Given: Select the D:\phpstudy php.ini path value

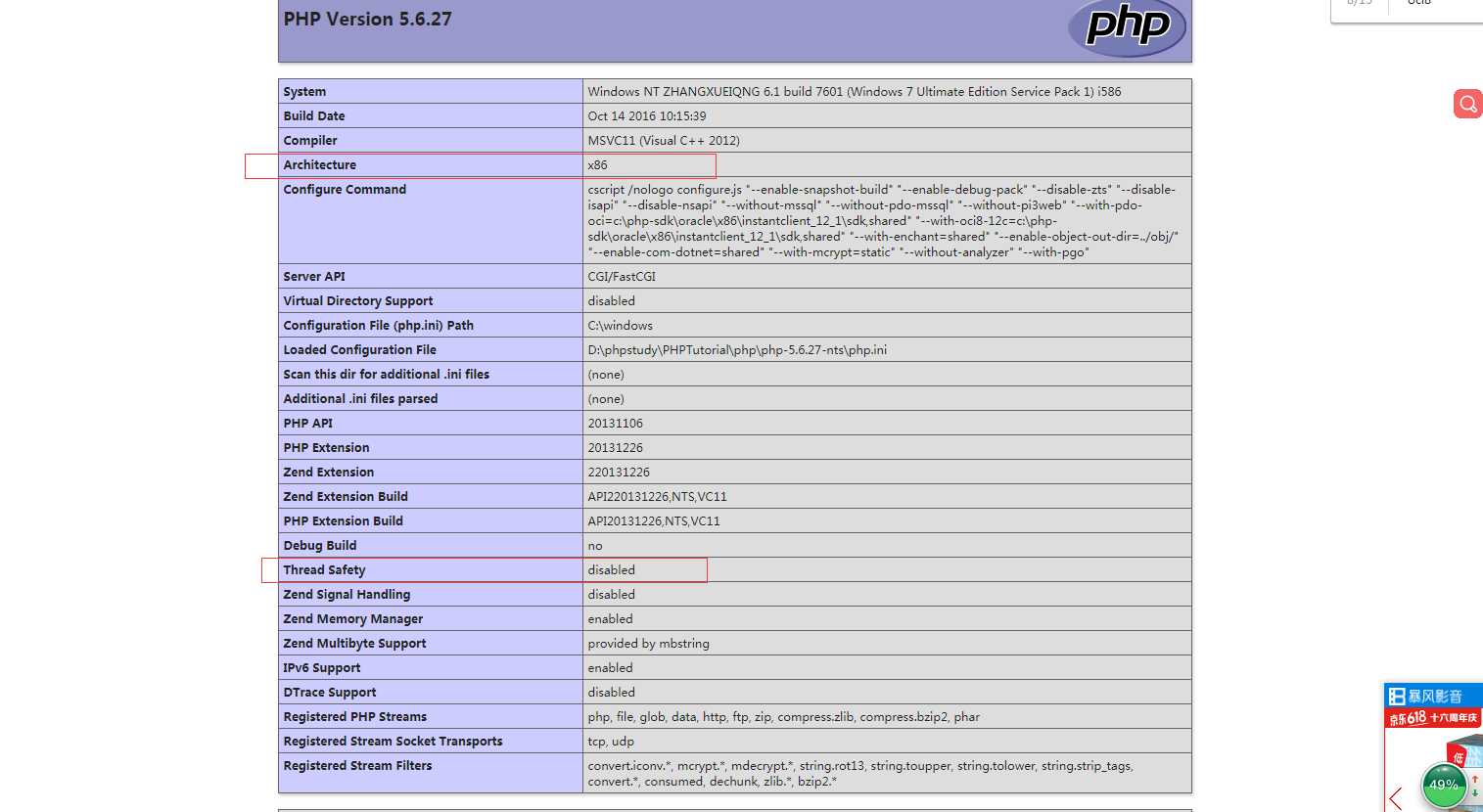Looking at the screenshot, I should coord(737,350).
